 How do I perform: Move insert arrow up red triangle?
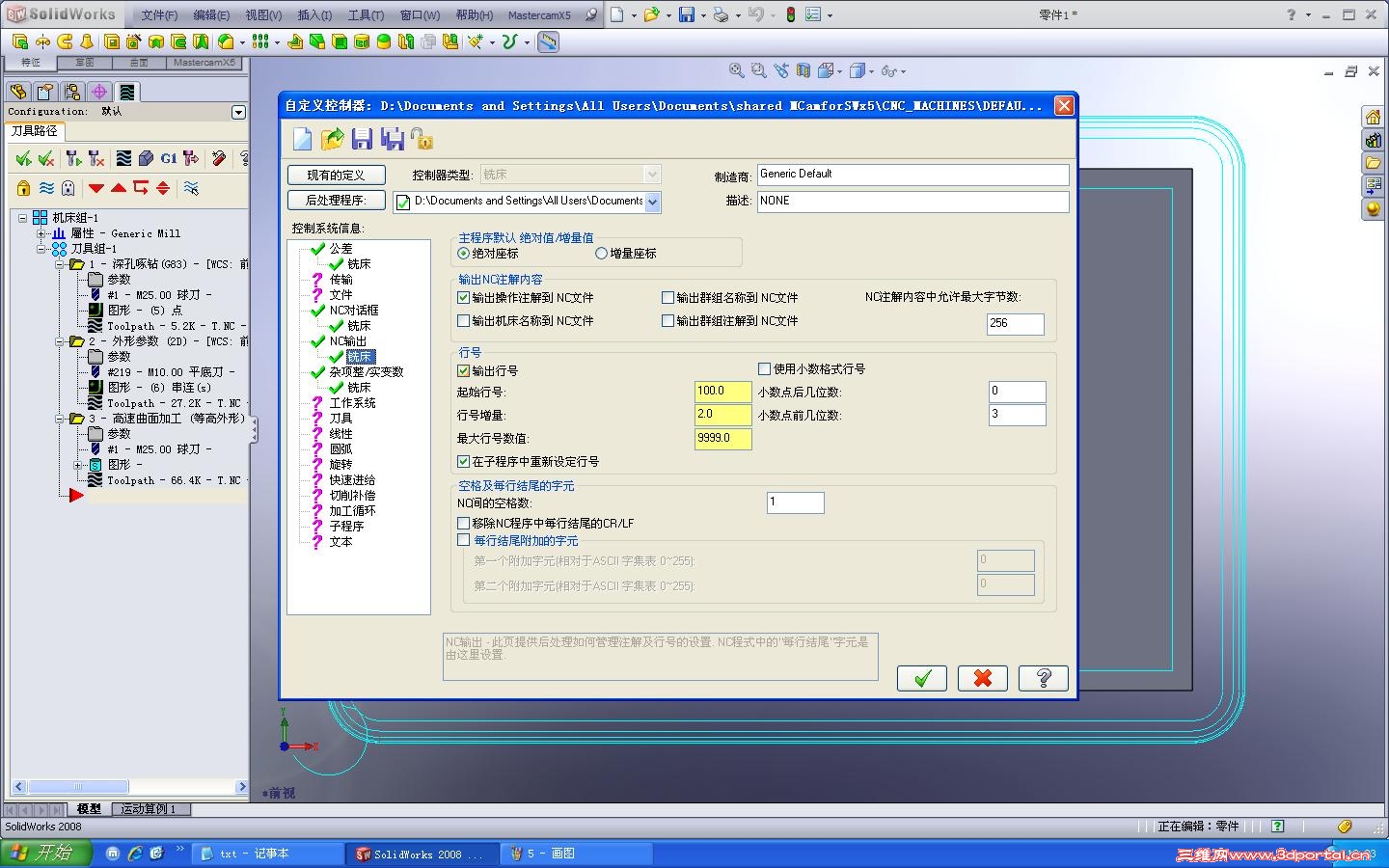click(x=119, y=188)
